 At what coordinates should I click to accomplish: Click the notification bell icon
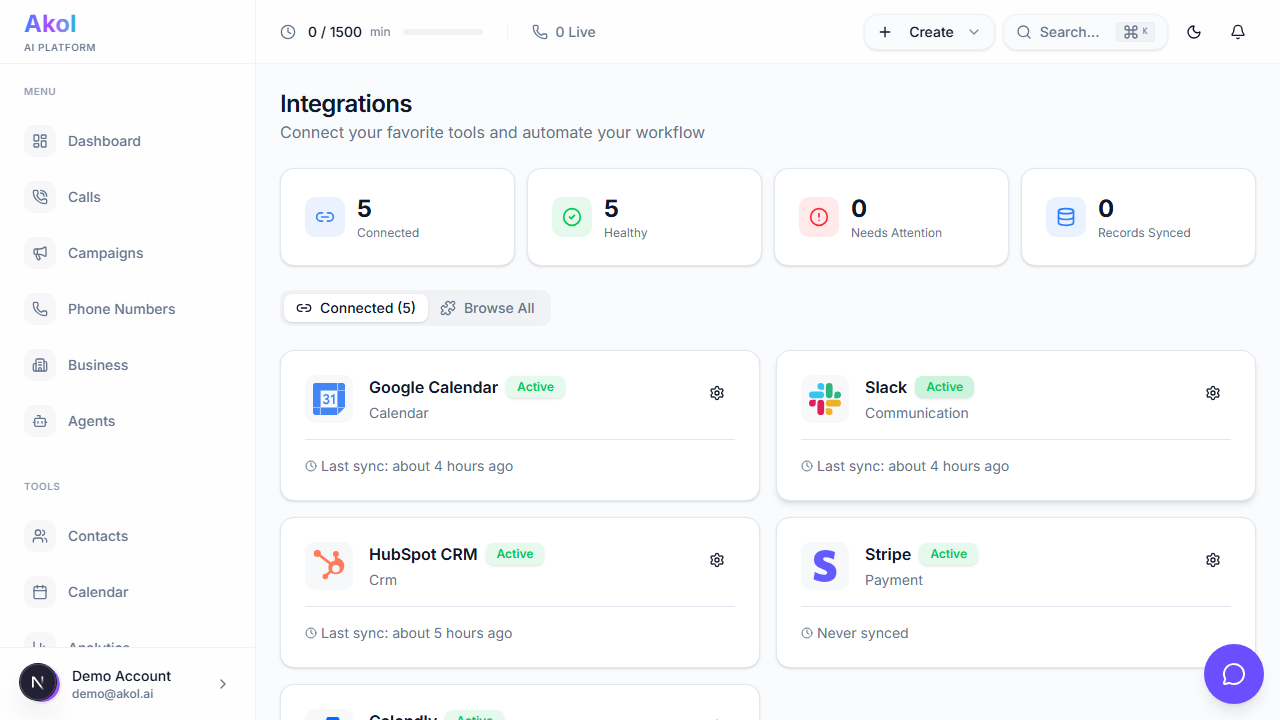point(1238,32)
